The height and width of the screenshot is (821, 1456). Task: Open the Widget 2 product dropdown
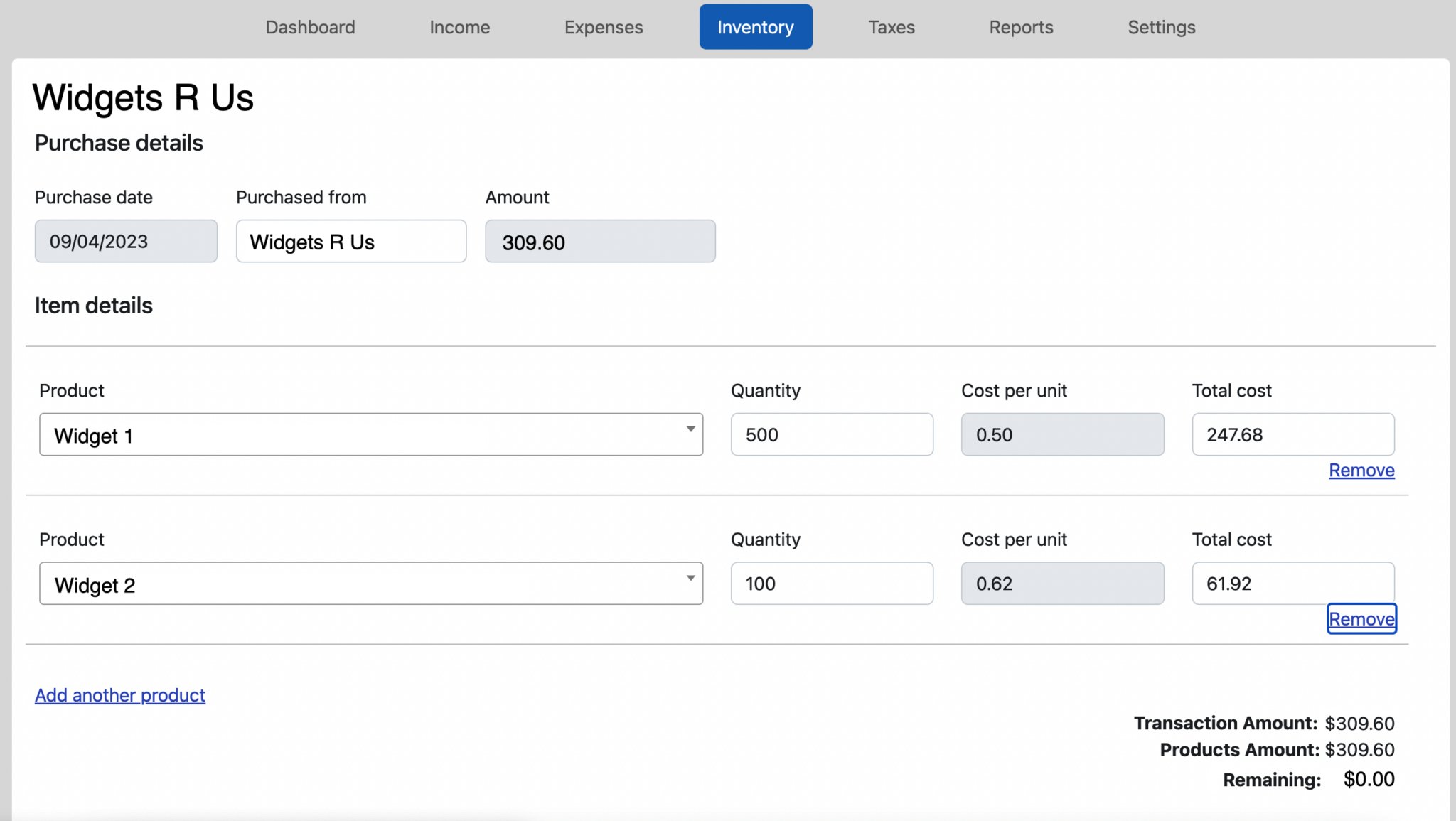tap(370, 583)
